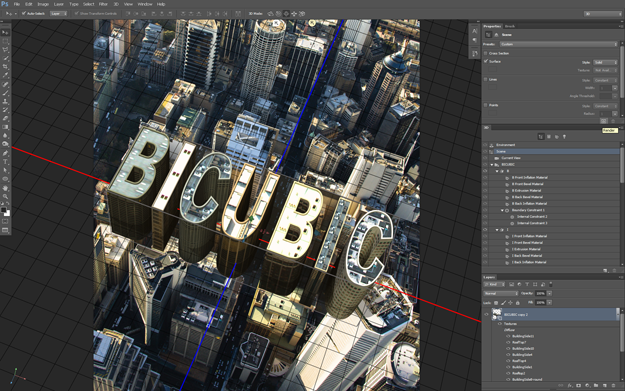This screenshot has height=391, width=625.
Task: Click the Properties panel trash icon
Action: coord(613,121)
